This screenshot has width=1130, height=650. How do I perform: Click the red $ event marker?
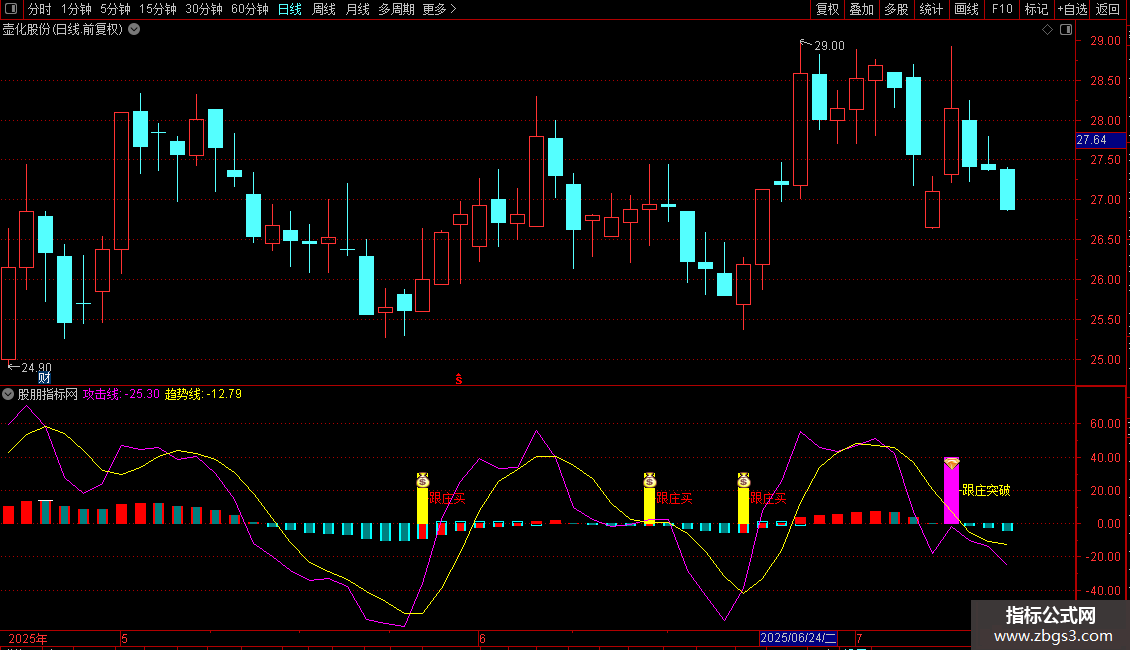pos(458,379)
